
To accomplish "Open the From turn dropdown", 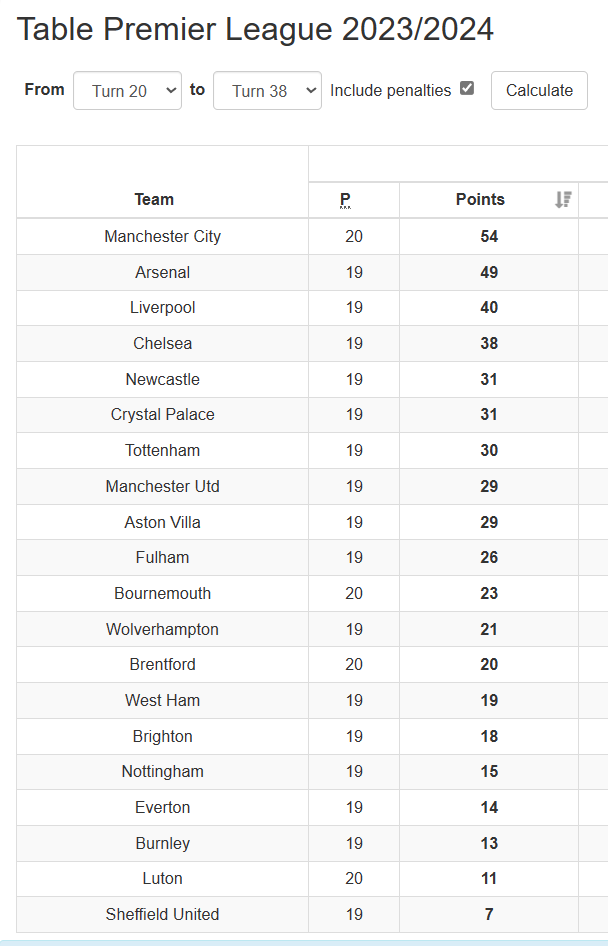I will coord(127,90).
